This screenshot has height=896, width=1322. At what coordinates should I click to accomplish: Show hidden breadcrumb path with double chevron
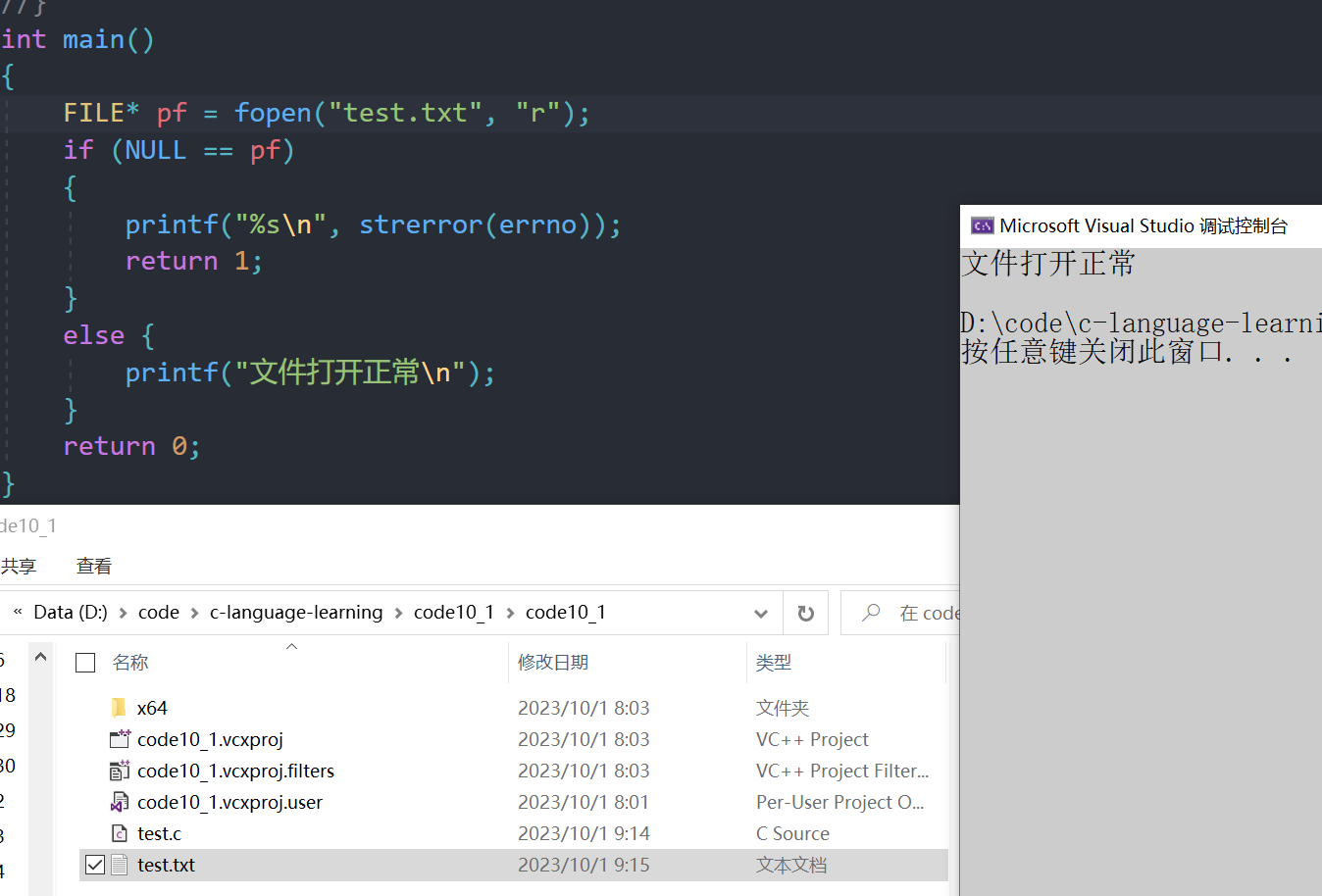18,612
